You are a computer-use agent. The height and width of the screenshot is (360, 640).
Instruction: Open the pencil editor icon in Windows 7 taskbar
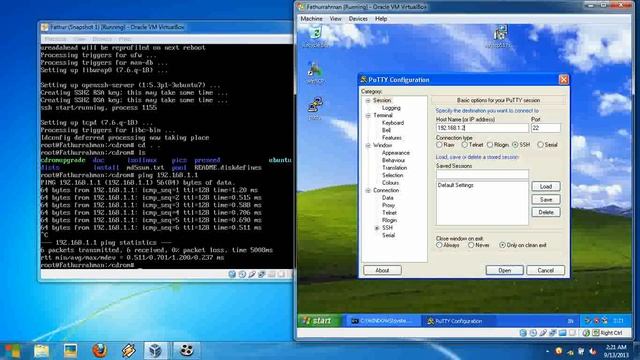[128, 351]
